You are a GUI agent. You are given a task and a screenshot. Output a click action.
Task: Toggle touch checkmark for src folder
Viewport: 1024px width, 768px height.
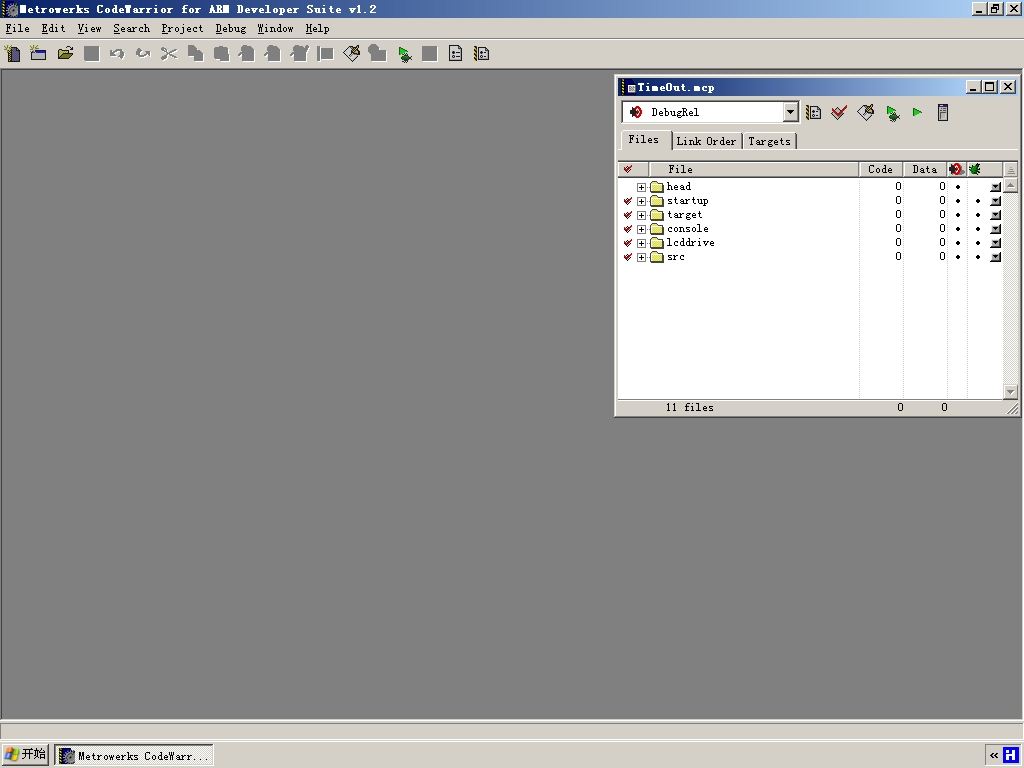628,257
